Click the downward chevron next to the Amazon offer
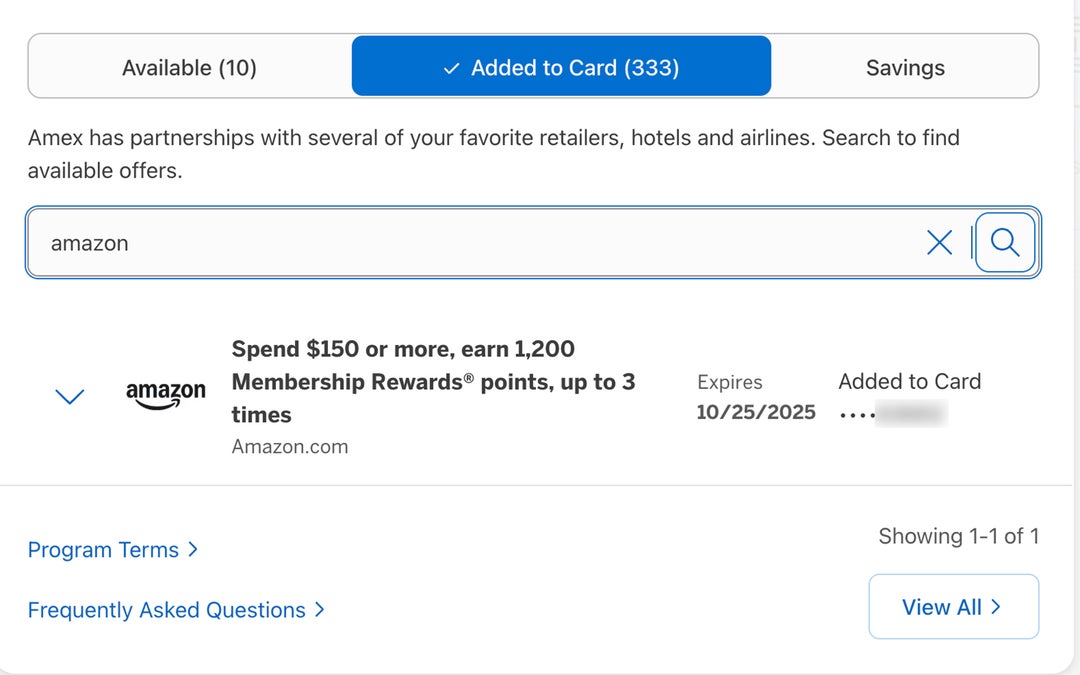The image size is (1080, 675). pos(69,396)
